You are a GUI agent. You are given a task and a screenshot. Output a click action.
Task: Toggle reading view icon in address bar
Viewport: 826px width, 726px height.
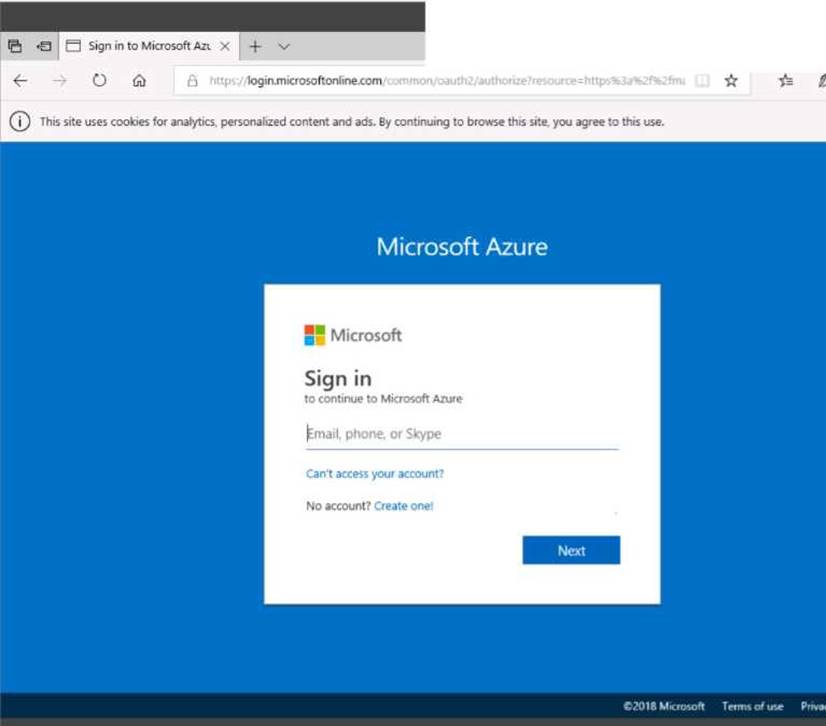pyautogui.click(x=702, y=81)
